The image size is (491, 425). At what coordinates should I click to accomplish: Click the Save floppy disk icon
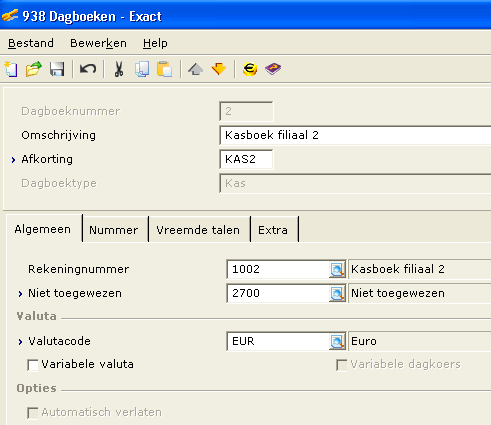[57, 69]
